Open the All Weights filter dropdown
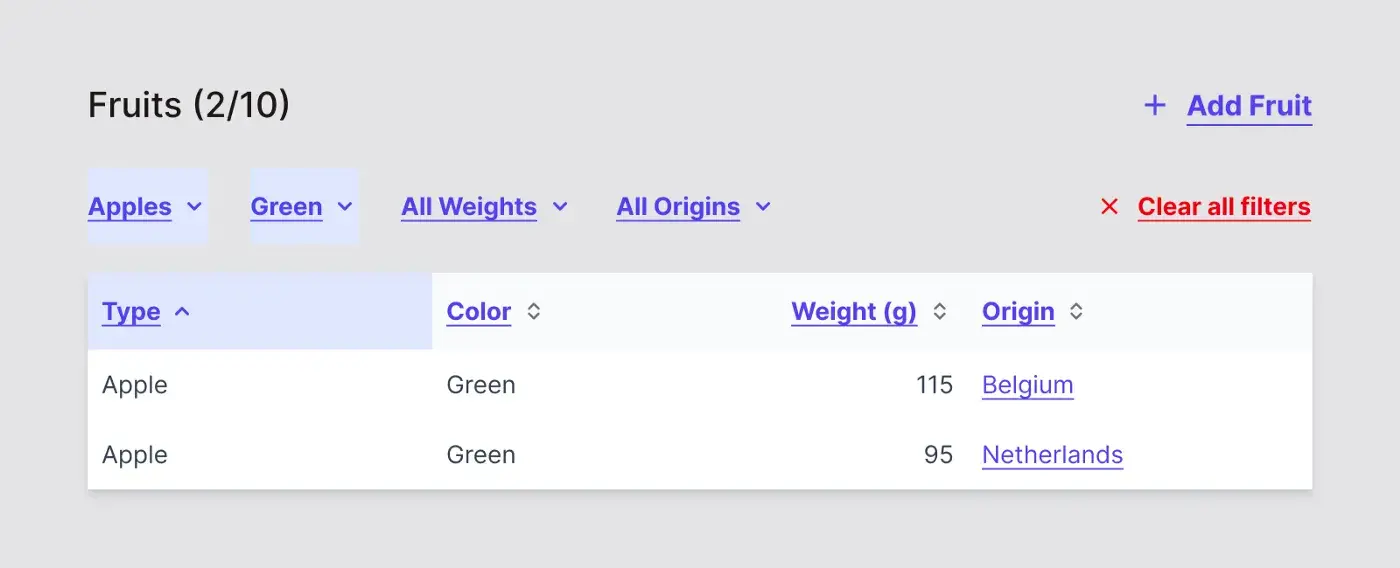The image size is (1400, 568). pyautogui.click(x=469, y=207)
